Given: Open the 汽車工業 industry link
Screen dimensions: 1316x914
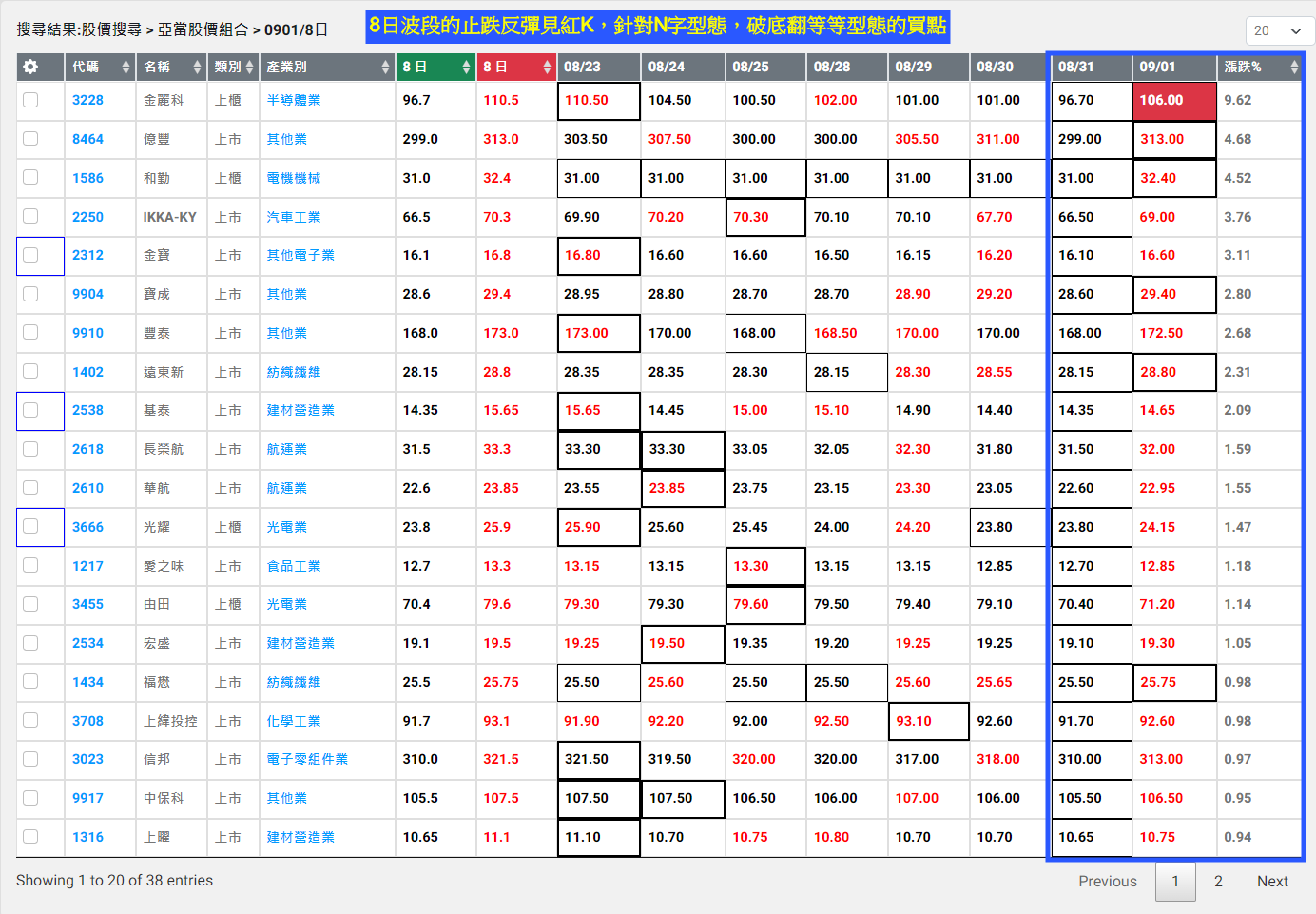Looking at the screenshot, I should click(294, 217).
